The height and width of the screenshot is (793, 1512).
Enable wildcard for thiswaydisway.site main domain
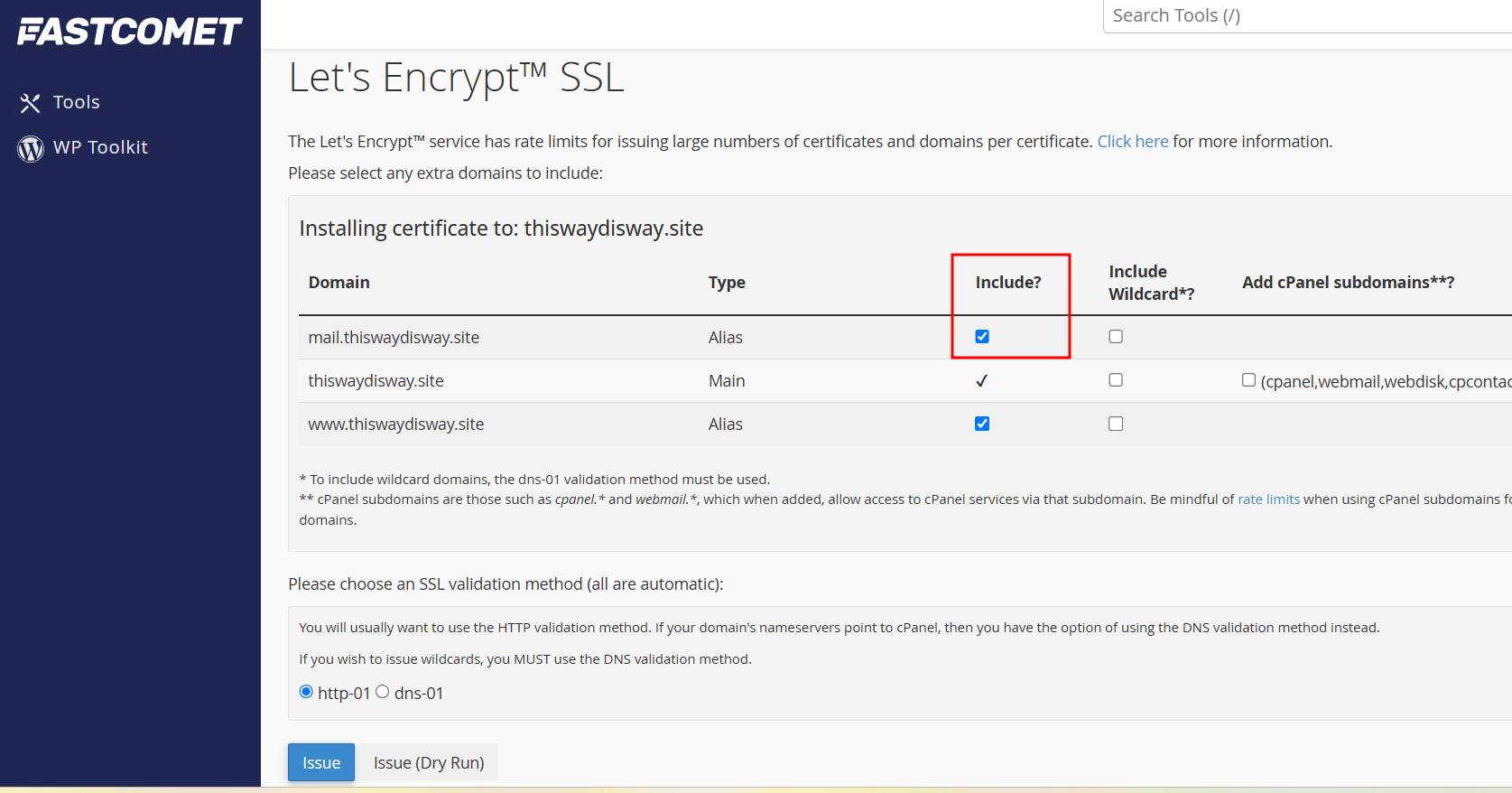coord(1116,380)
